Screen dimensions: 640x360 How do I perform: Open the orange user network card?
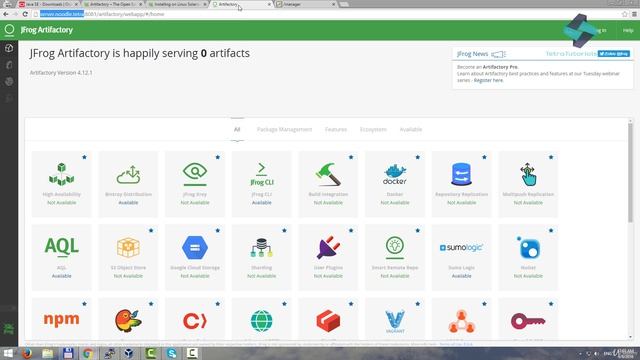point(462,320)
